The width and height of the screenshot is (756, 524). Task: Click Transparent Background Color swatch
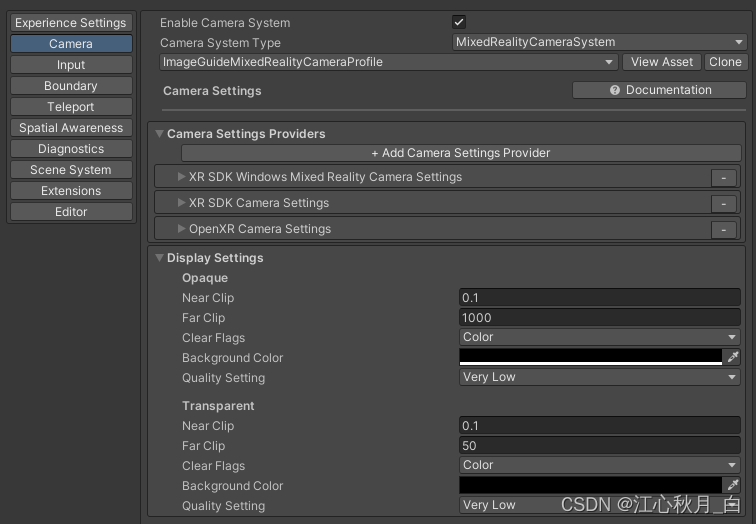click(591, 485)
